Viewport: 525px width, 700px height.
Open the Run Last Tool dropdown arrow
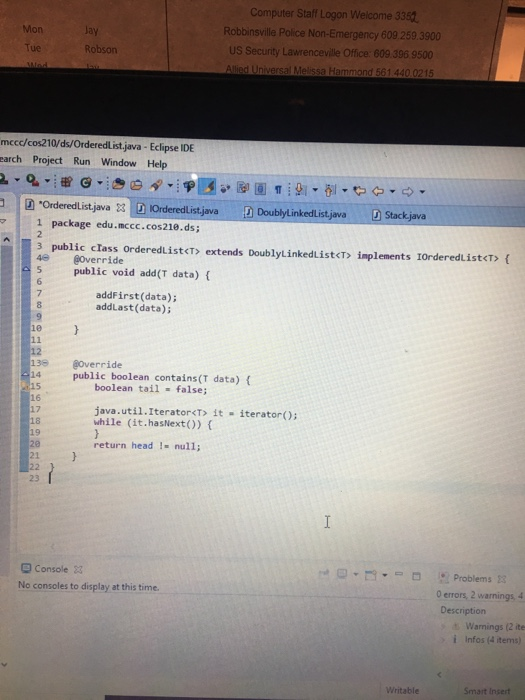46,181
